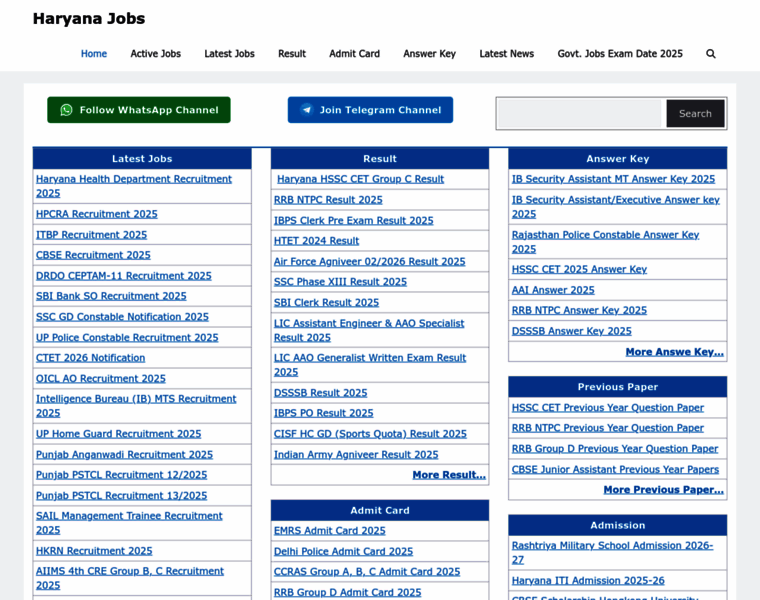
Task: Open UP Police Constable Recruitment 2025 link
Action: pyautogui.click(x=127, y=337)
